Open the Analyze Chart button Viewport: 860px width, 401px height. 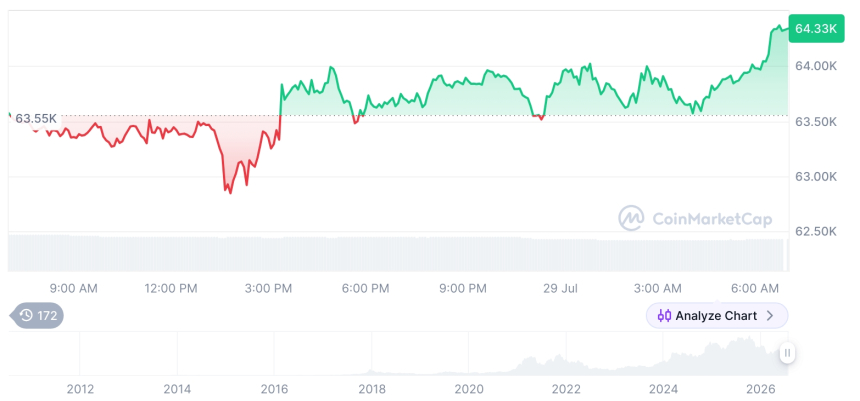(717, 316)
